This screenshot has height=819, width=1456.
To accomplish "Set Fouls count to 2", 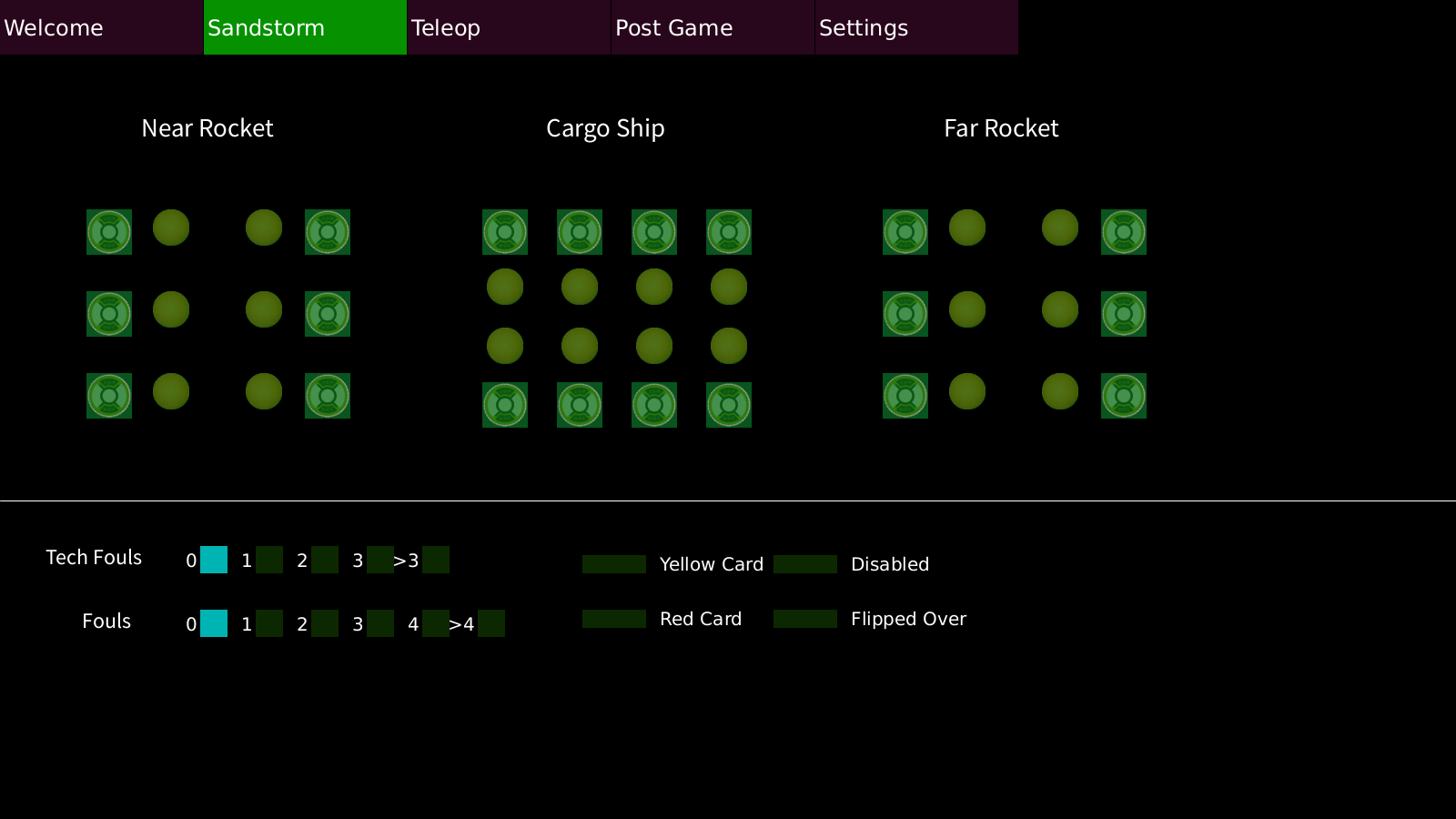I will click(x=325, y=623).
